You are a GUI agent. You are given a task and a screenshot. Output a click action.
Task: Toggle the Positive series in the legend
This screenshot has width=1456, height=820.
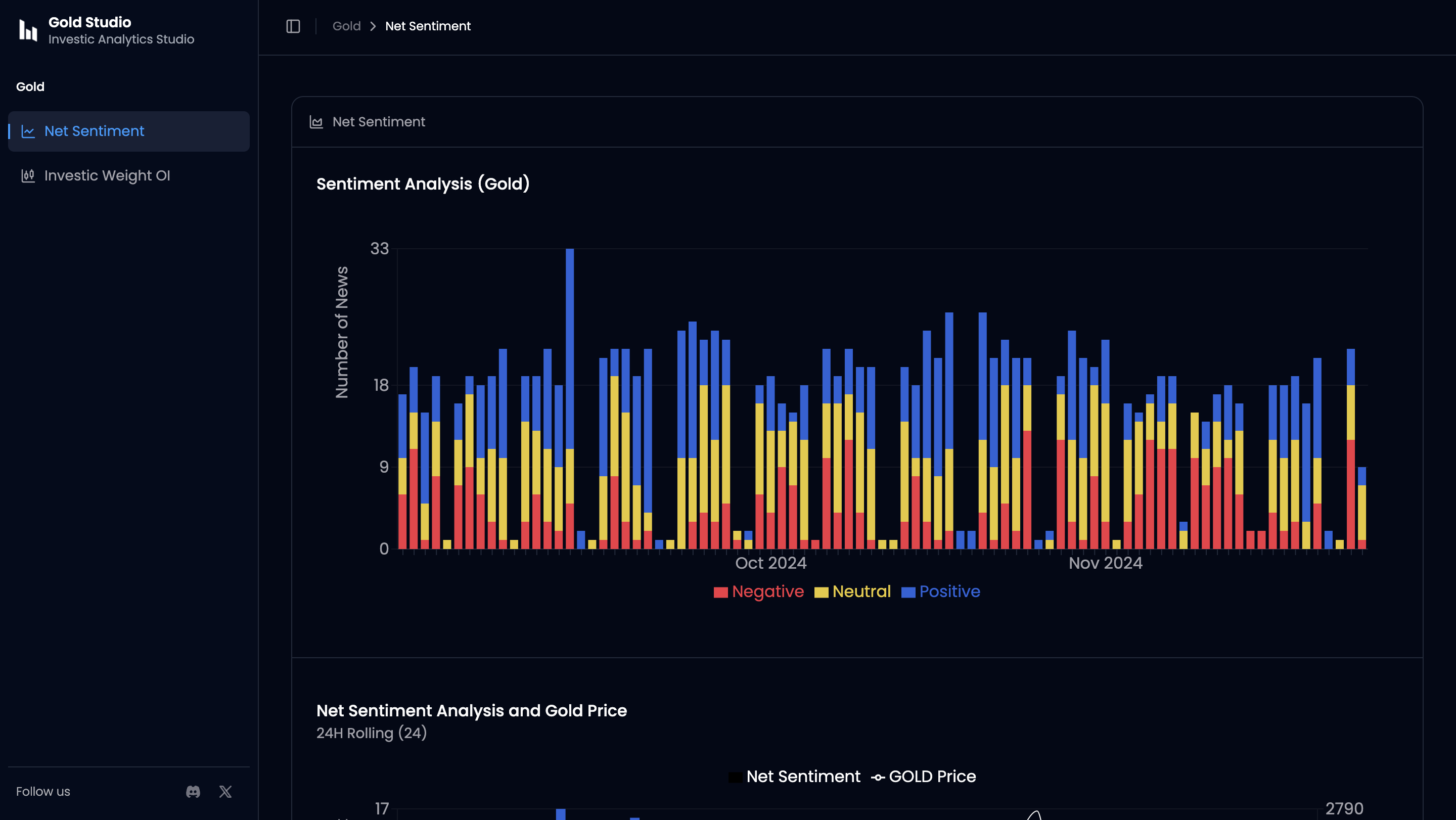[949, 591]
